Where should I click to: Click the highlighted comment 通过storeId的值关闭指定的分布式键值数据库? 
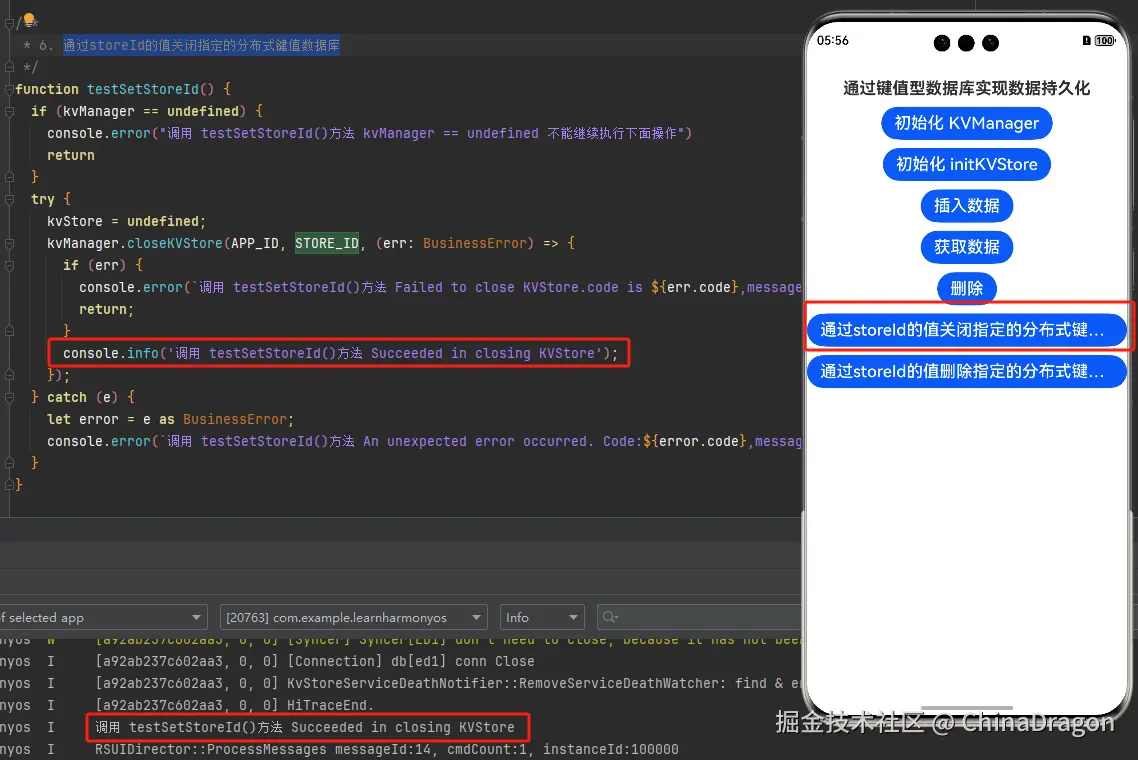(x=201, y=45)
